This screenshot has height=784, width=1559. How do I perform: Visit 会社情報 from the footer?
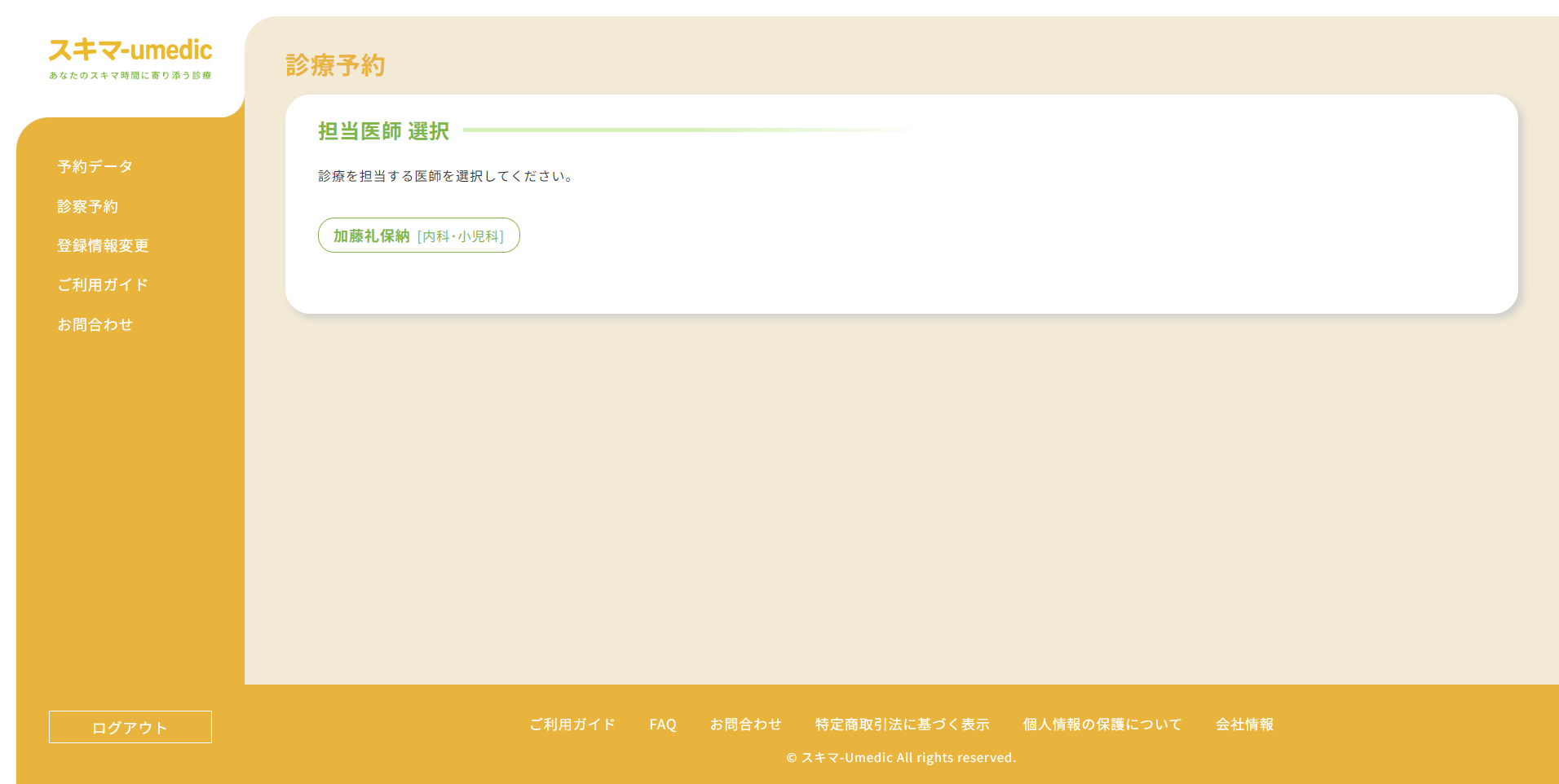(x=1246, y=724)
